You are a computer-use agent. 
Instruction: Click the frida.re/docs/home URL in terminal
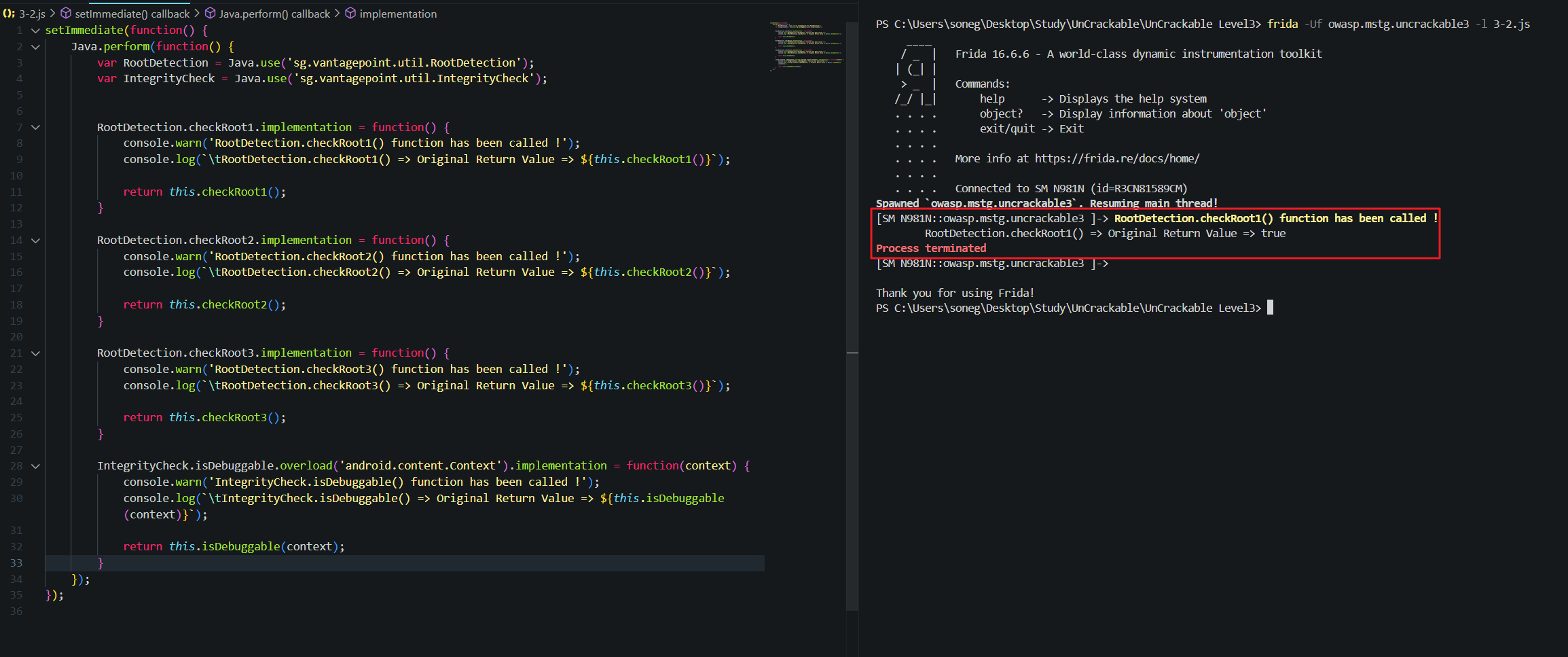pos(1117,158)
